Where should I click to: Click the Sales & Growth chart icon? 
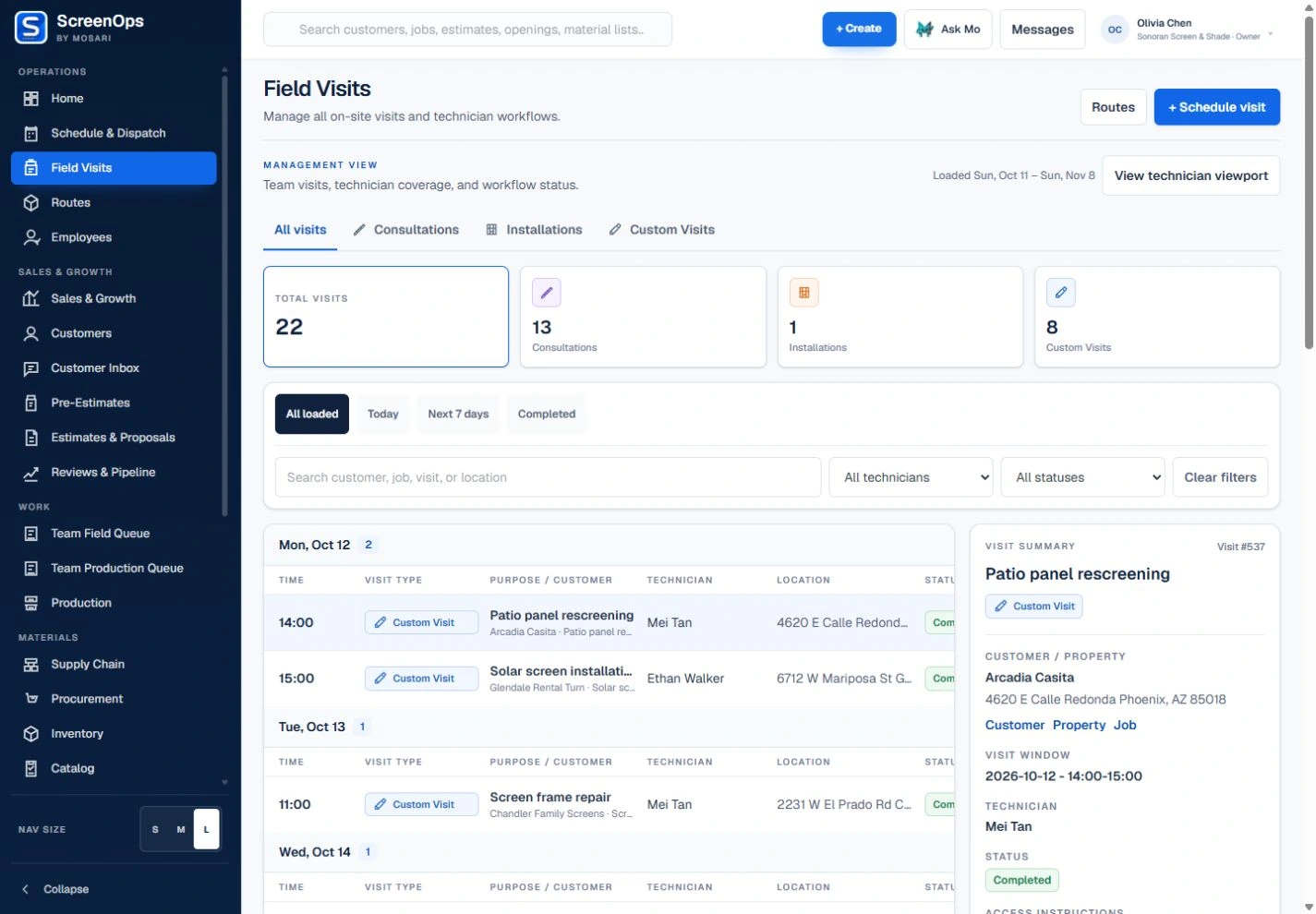tap(30, 299)
